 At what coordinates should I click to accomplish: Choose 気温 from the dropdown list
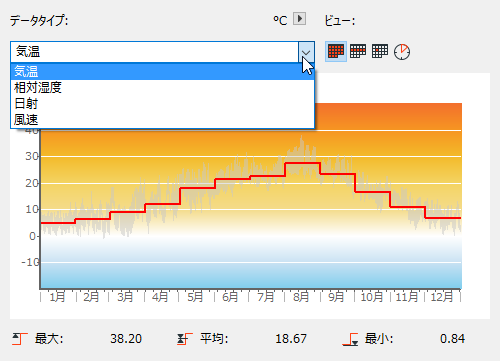click(x=162, y=71)
